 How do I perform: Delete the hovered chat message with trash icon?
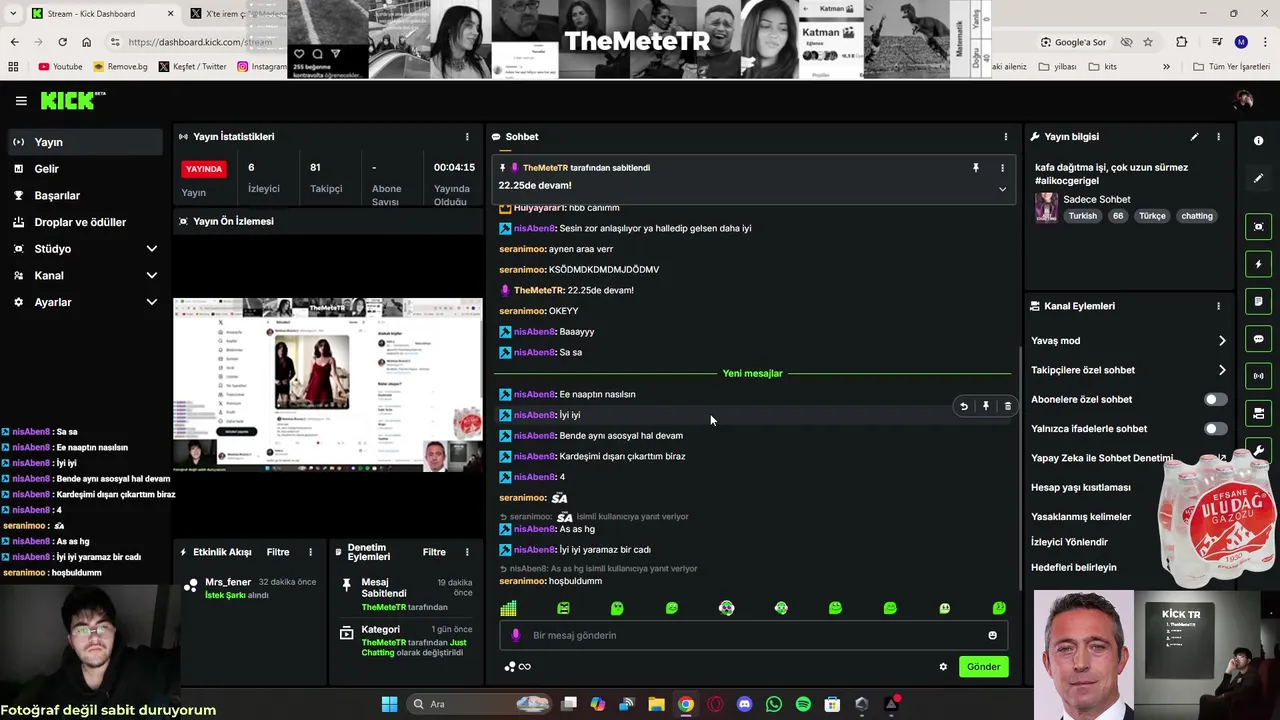[1007, 406]
